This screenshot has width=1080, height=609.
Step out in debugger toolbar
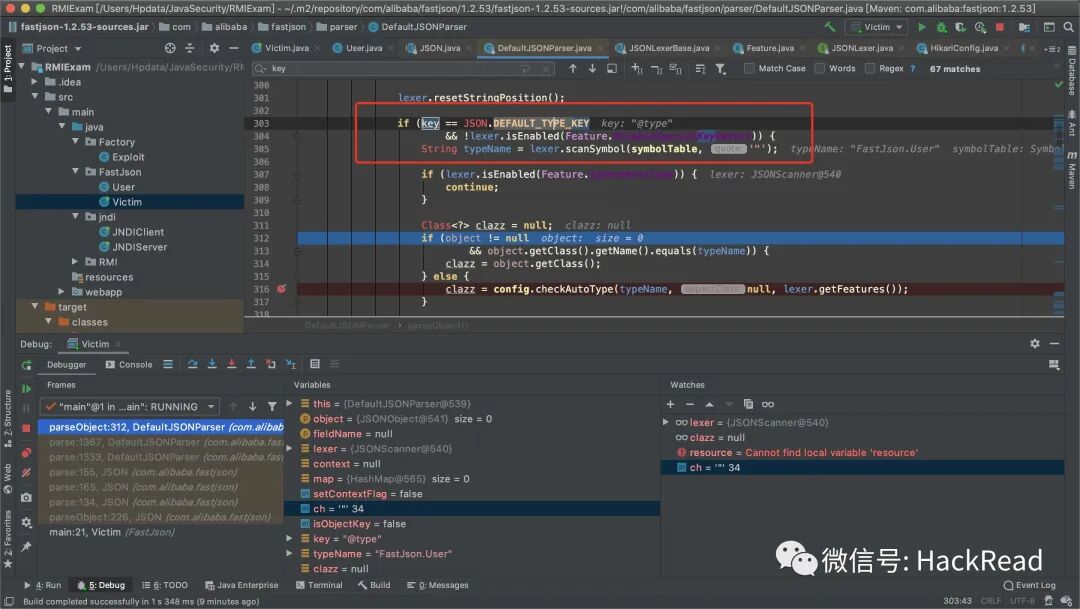click(251, 364)
